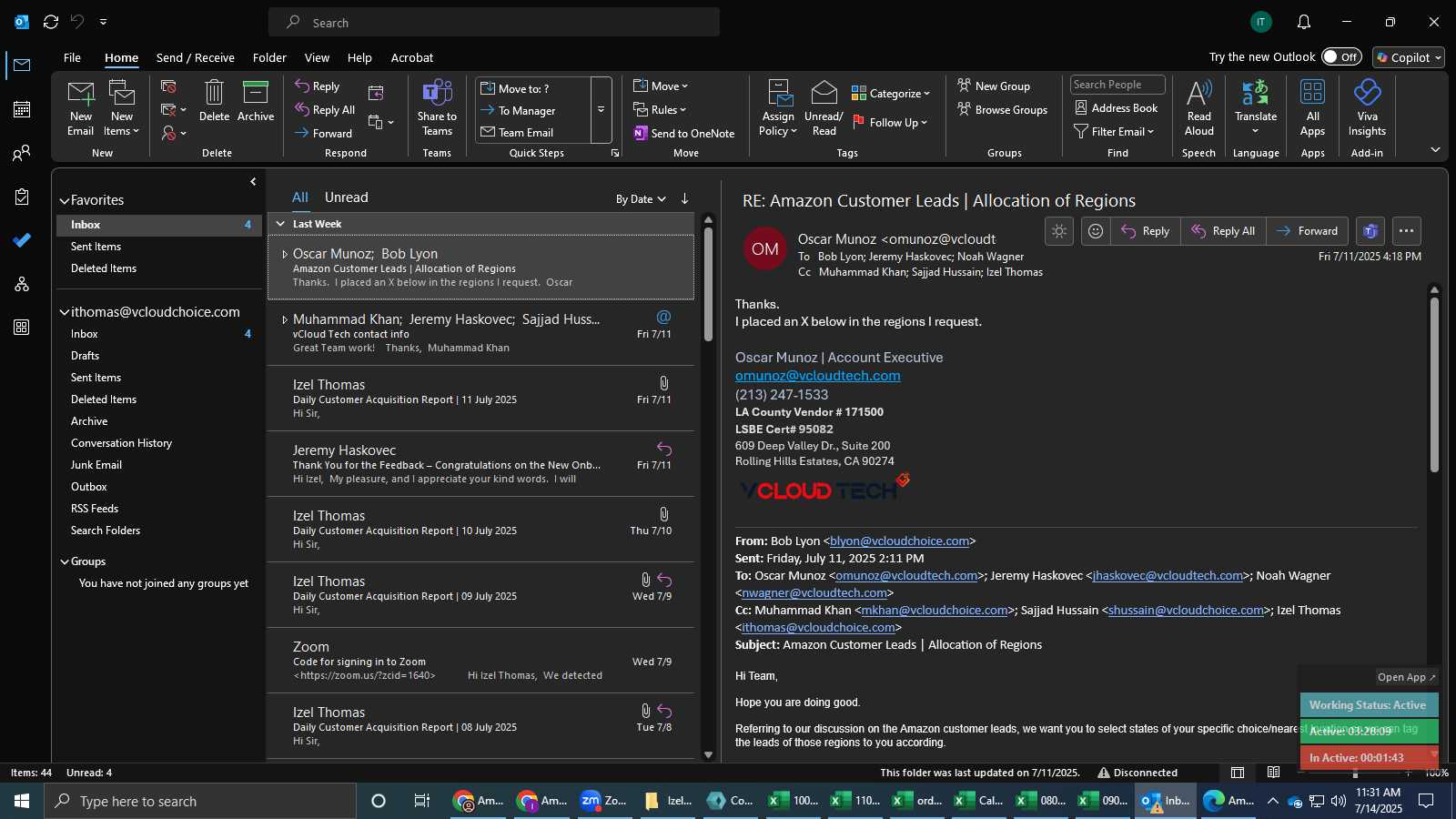1456x819 pixels.
Task: Click Forward button in reading pane
Action: [1307, 231]
